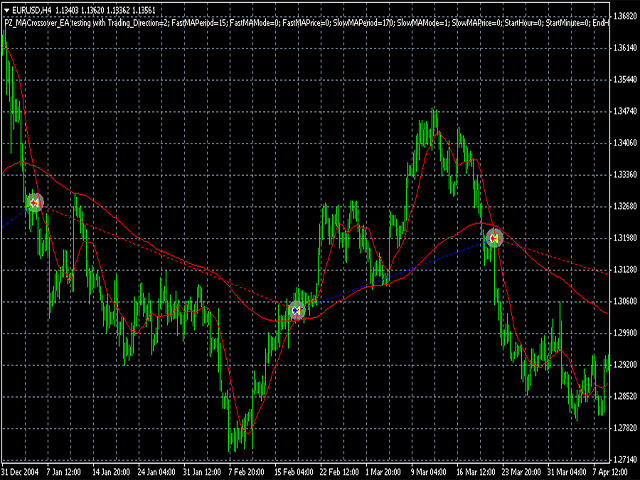This screenshot has height=480, width=640.
Task: Click the 1.27140 price label at bottom
Action: [x=625, y=460]
